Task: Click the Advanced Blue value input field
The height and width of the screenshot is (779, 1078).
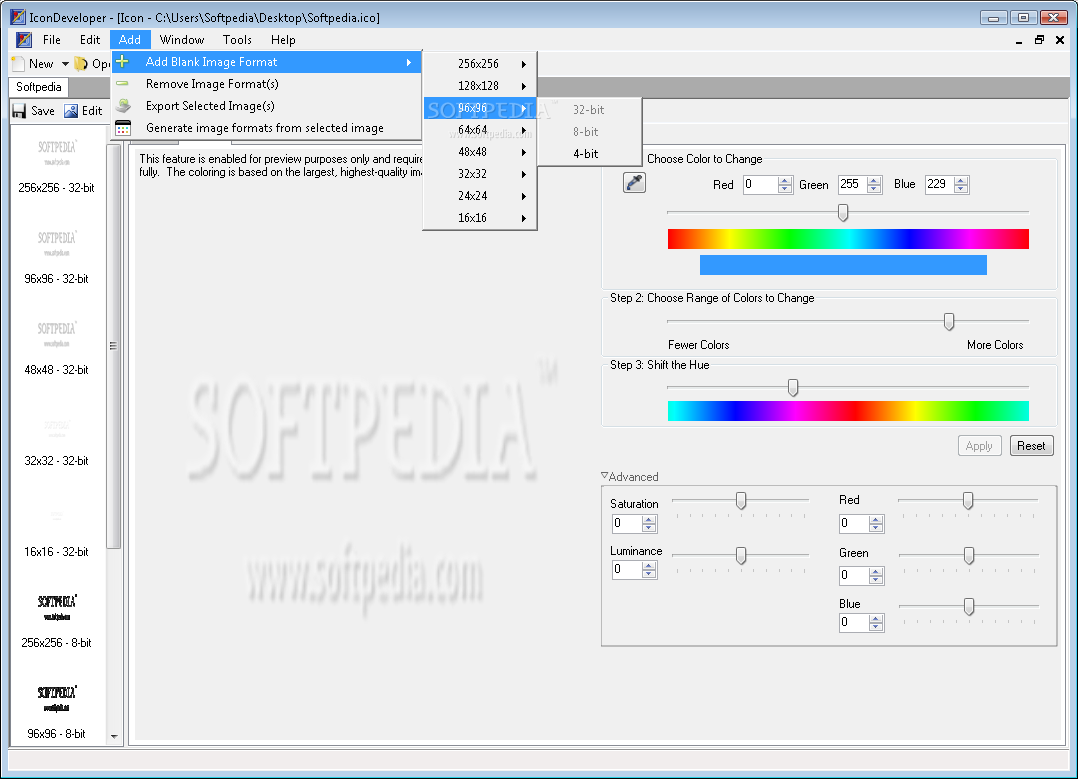Action: 854,622
